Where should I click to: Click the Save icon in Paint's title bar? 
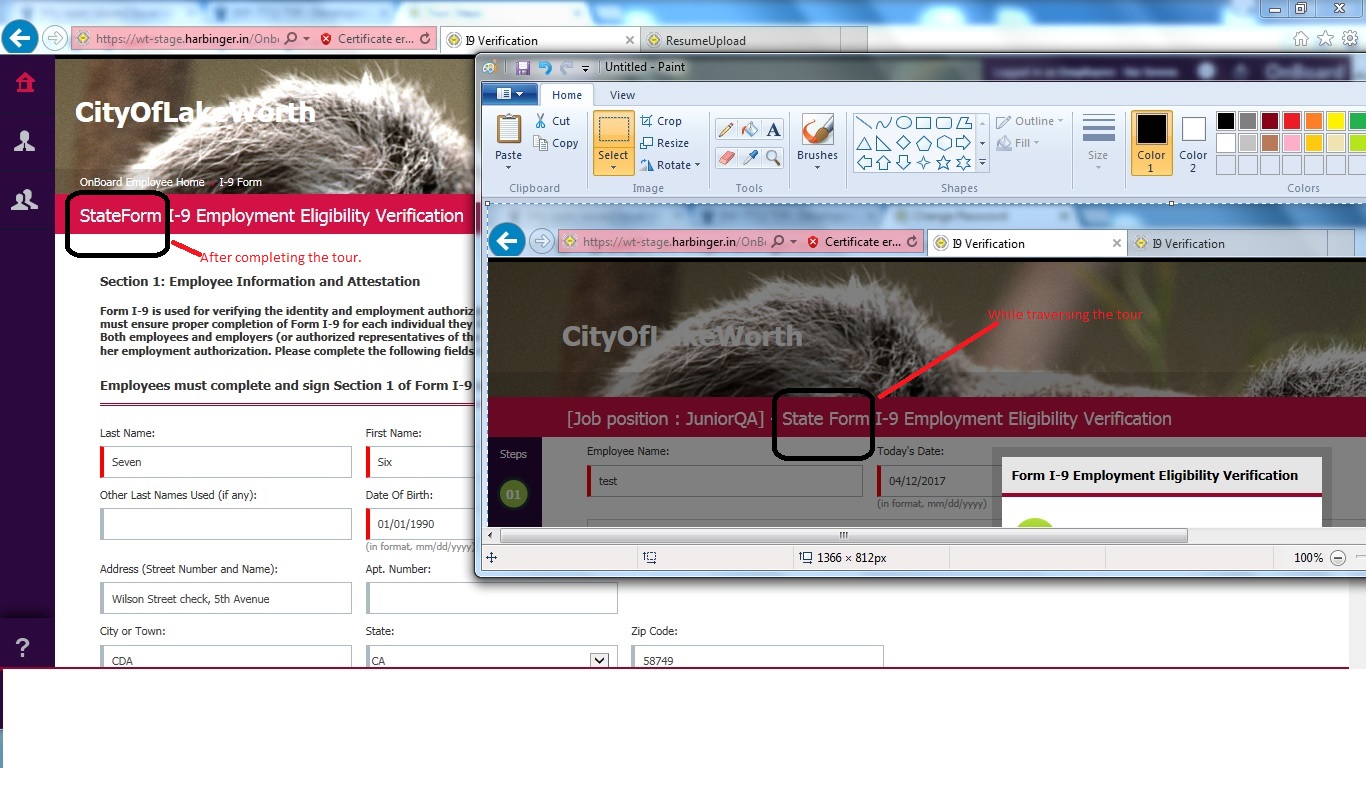(x=522, y=67)
